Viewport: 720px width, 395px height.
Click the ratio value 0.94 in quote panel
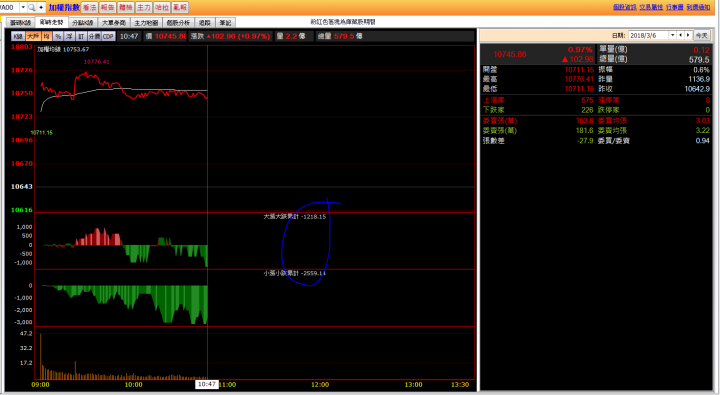(x=703, y=141)
